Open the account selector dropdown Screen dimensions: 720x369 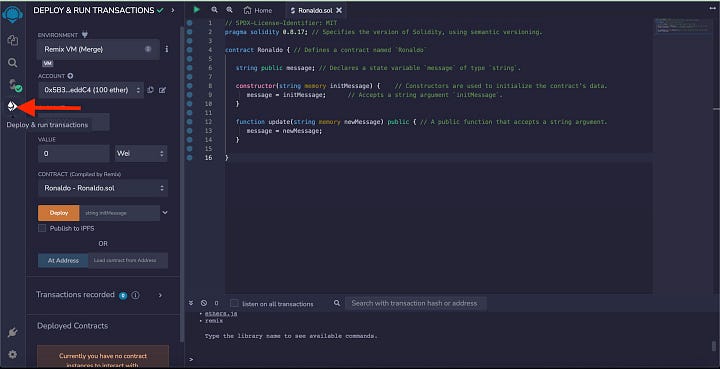[91, 90]
